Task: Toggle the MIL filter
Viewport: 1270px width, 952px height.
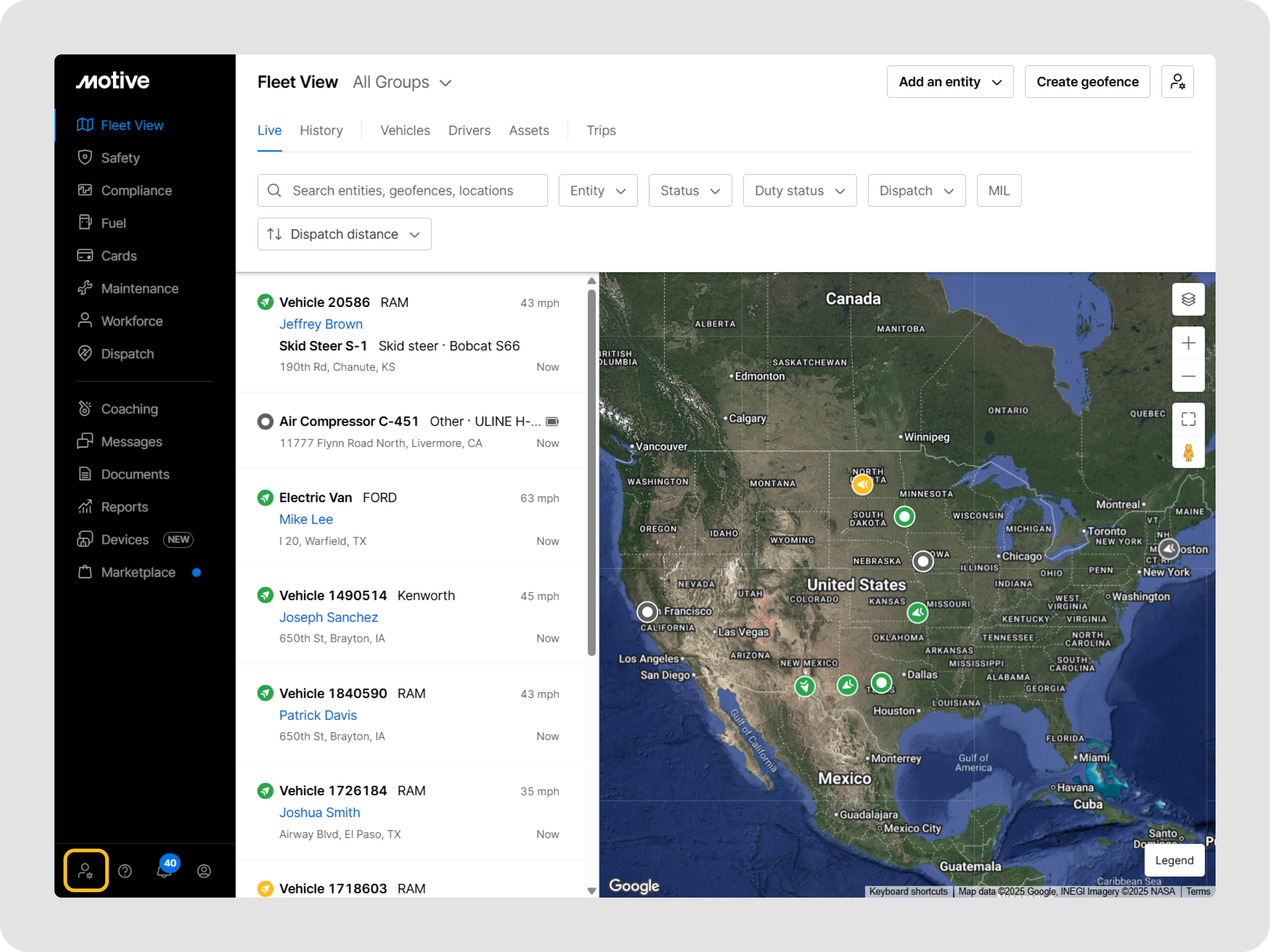Action: [998, 190]
